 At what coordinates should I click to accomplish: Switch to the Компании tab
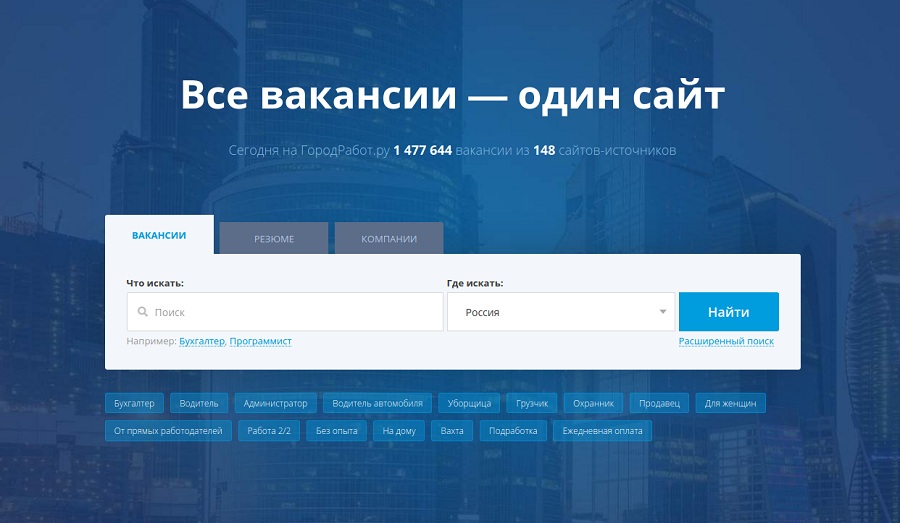coord(389,239)
